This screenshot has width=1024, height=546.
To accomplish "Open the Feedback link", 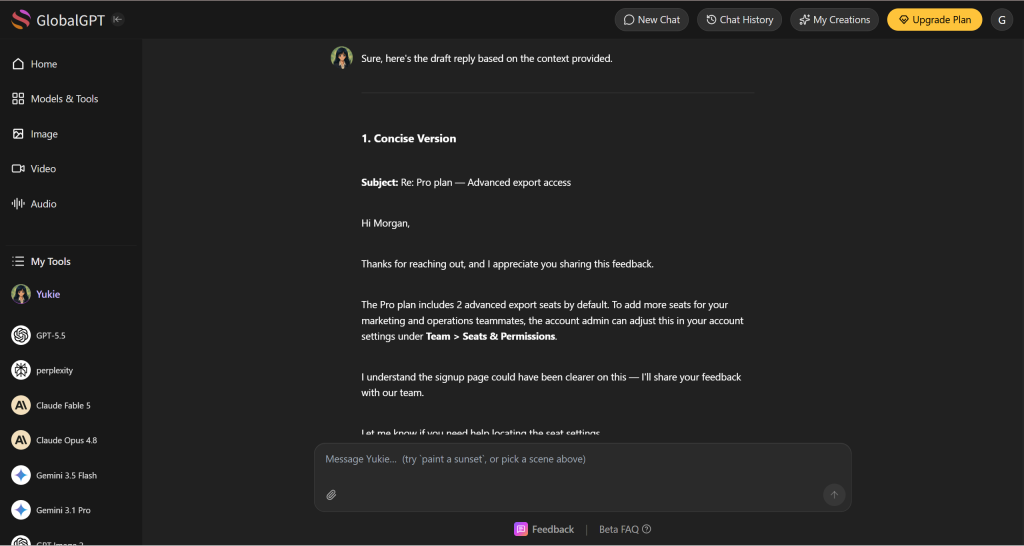I will 544,529.
